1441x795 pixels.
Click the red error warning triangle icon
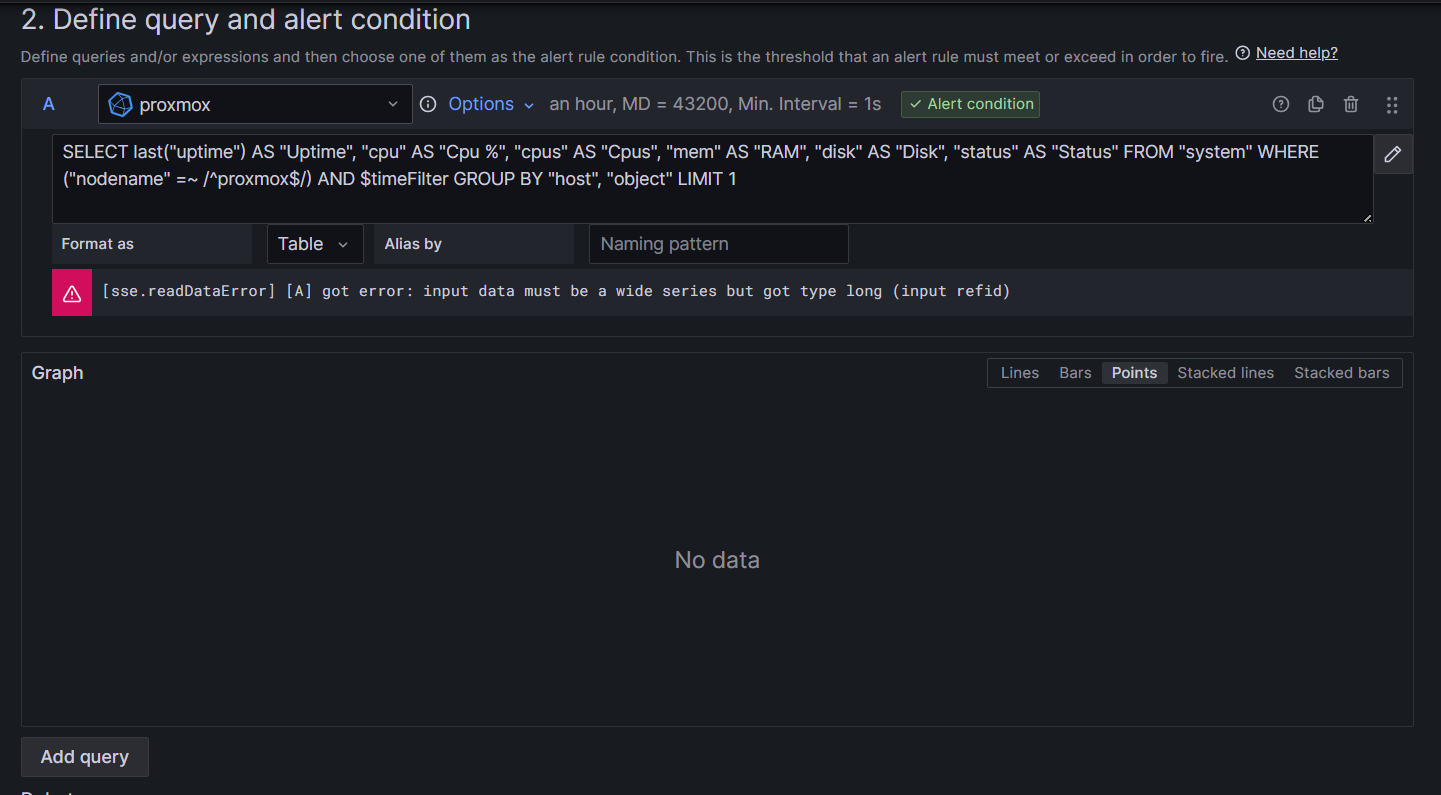tap(72, 293)
